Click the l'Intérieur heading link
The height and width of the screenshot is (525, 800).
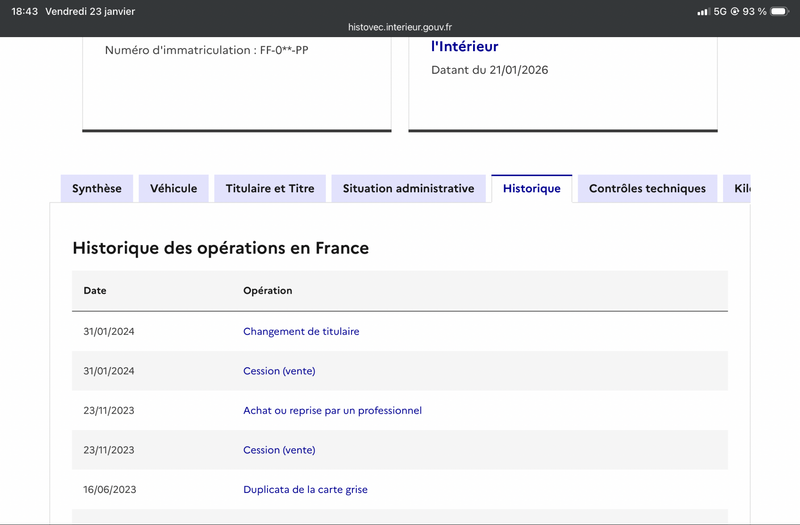pos(464,46)
